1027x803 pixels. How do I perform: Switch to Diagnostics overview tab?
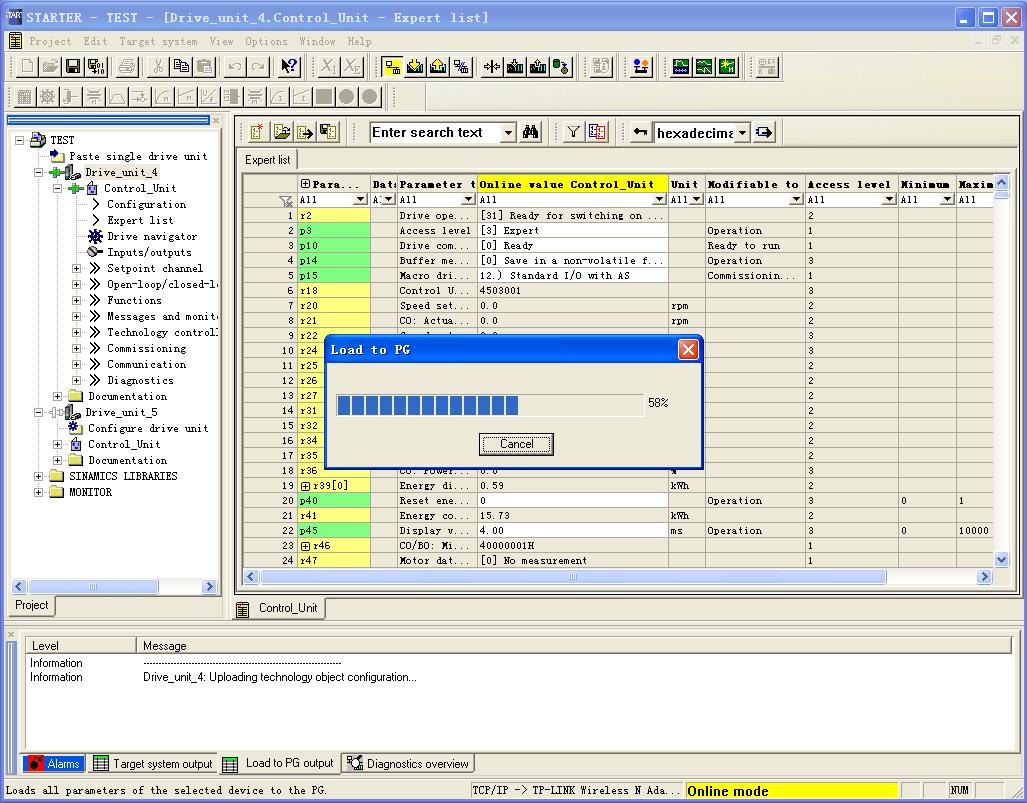tap(408, 764)
